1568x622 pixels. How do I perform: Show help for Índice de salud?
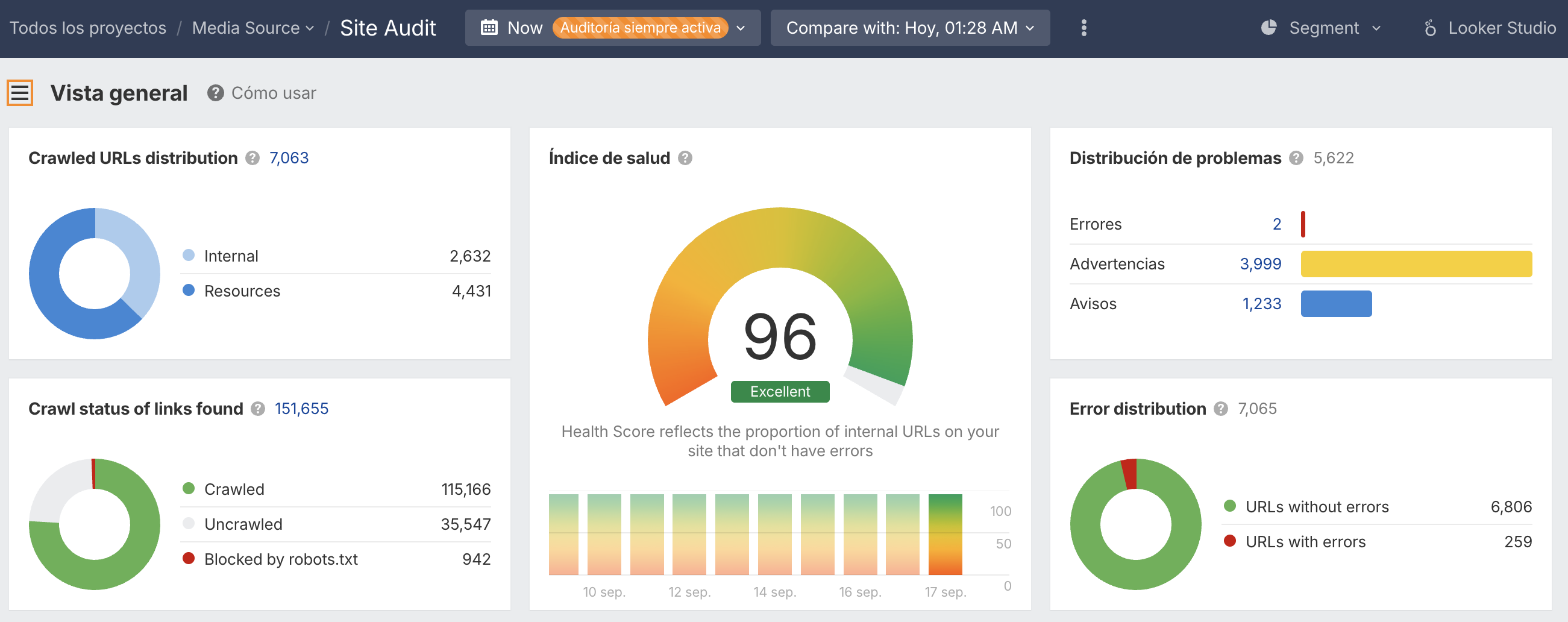coord(685,159)
